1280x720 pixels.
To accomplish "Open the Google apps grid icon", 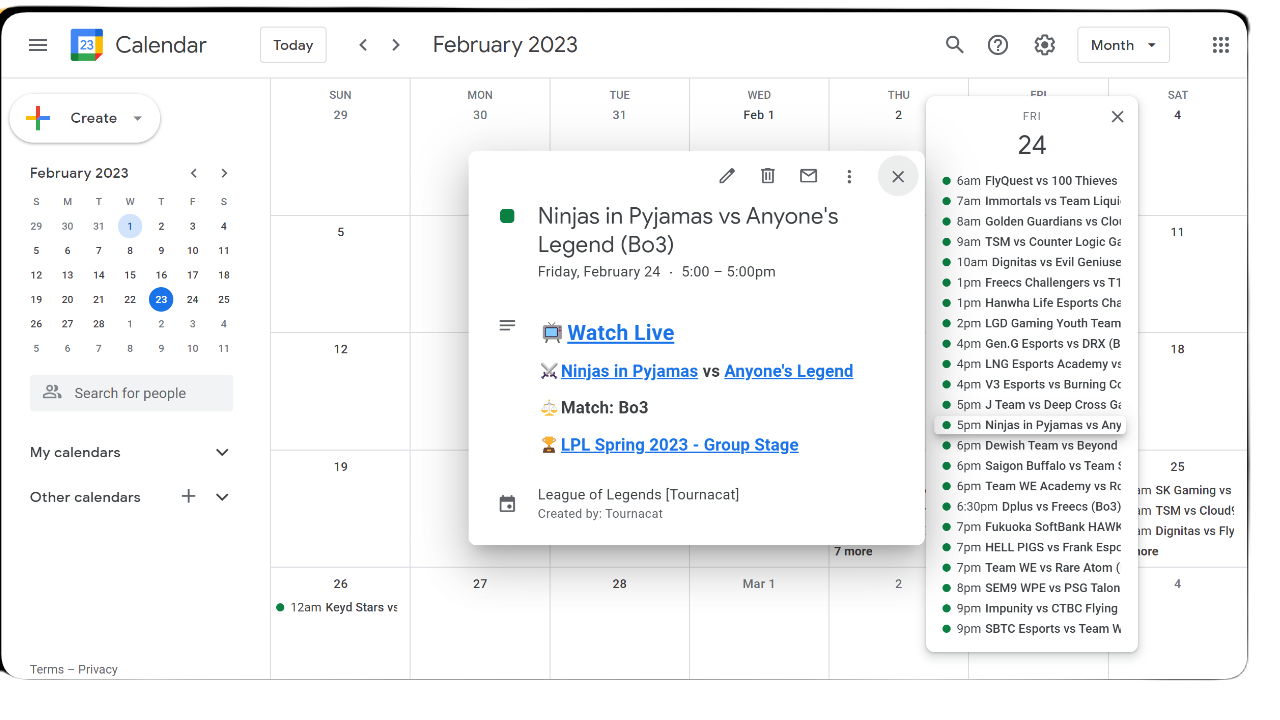I will (x=1220, y=44).
